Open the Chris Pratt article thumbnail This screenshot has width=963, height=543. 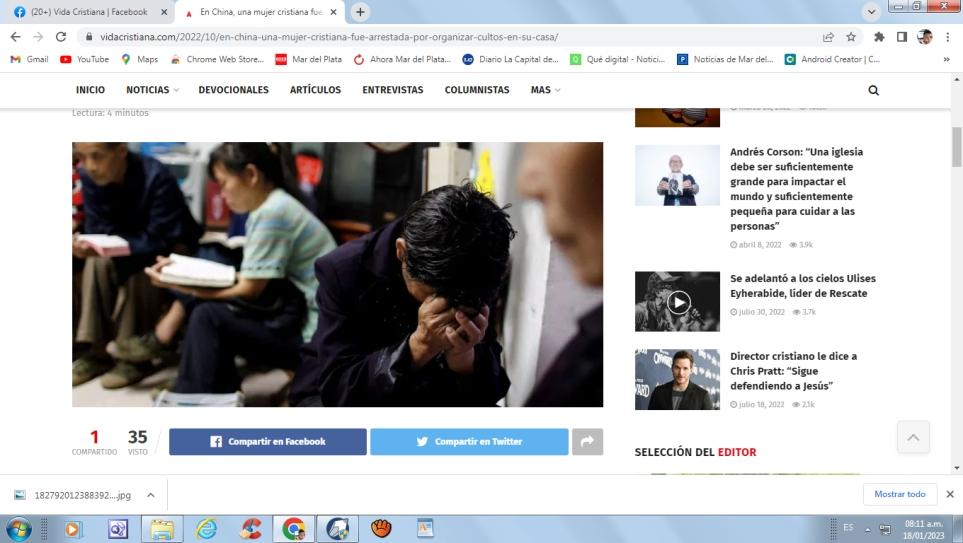pyautogui.click(x=677, y=380)
